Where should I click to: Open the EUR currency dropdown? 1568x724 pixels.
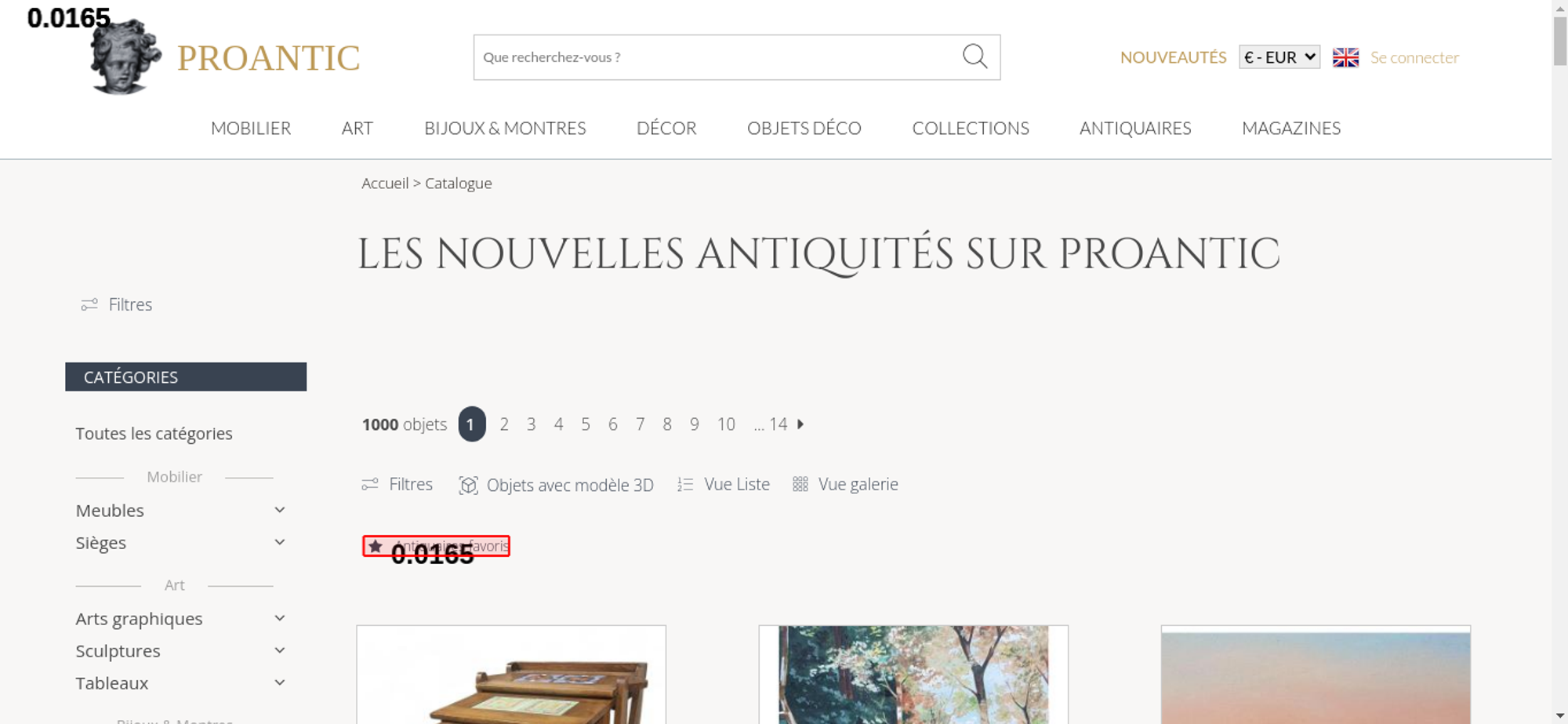(x=1279, y=57)
